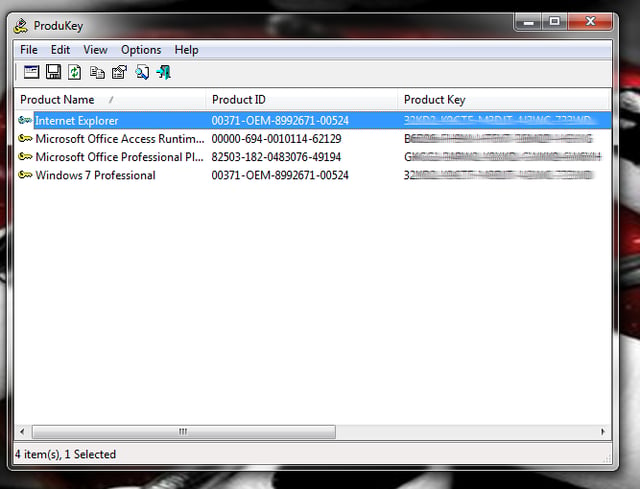Click the key icon beside Internet Explorer
The image size is (640, 489).
25,120
